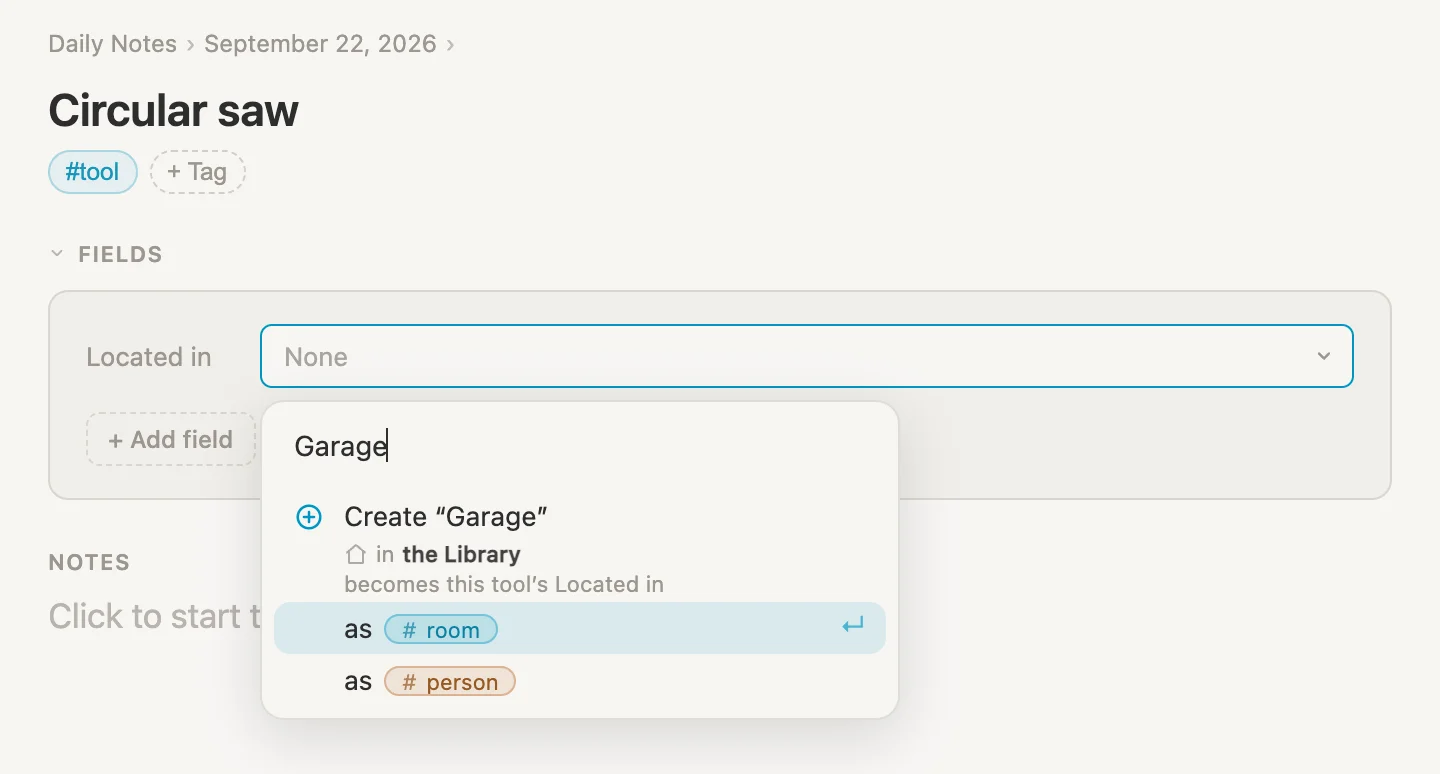Add a new tag with + Tag
The height and width of the screenshot is (774, 1440).
197,172
